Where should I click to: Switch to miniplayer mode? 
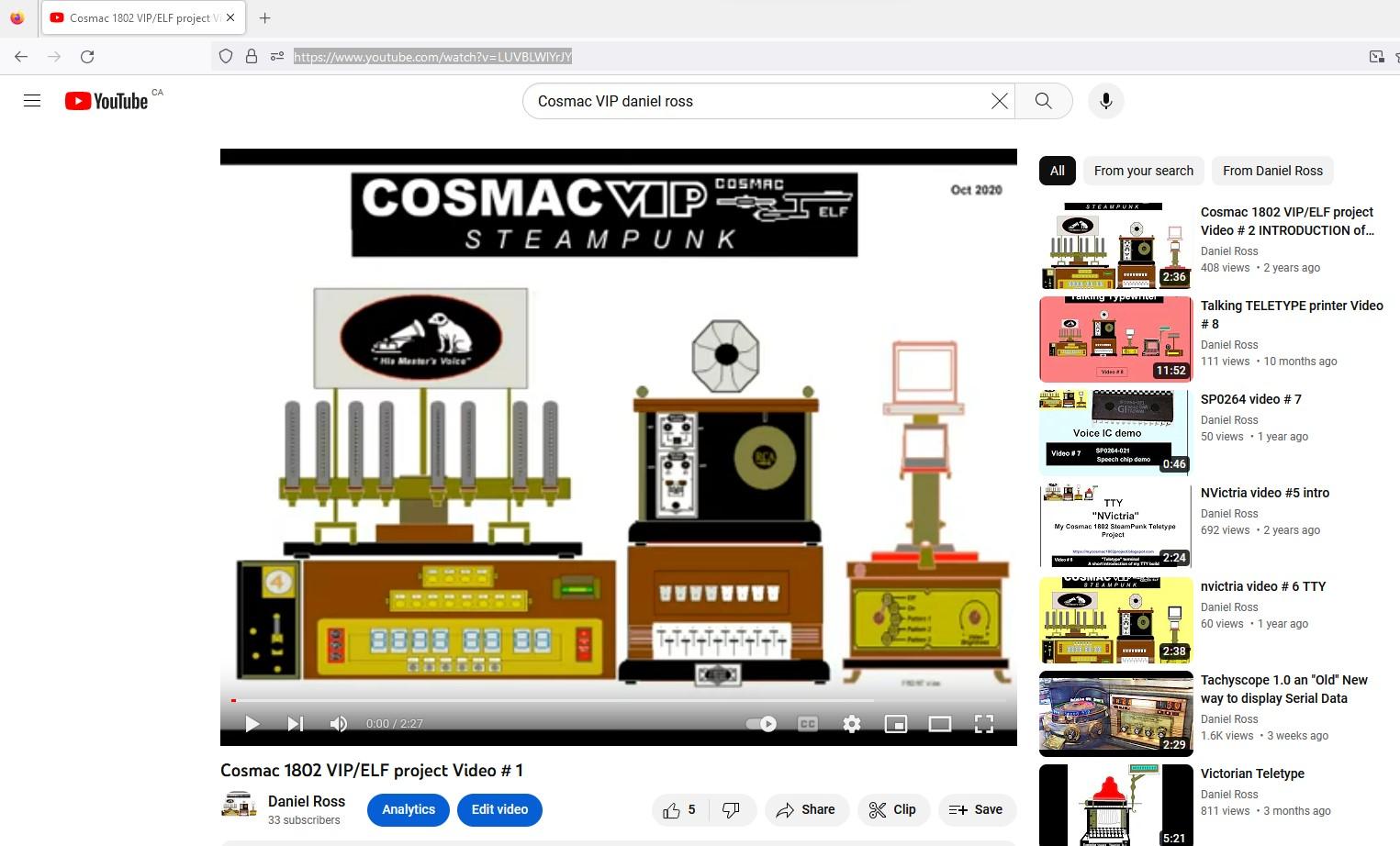click(x=896, y=724)
